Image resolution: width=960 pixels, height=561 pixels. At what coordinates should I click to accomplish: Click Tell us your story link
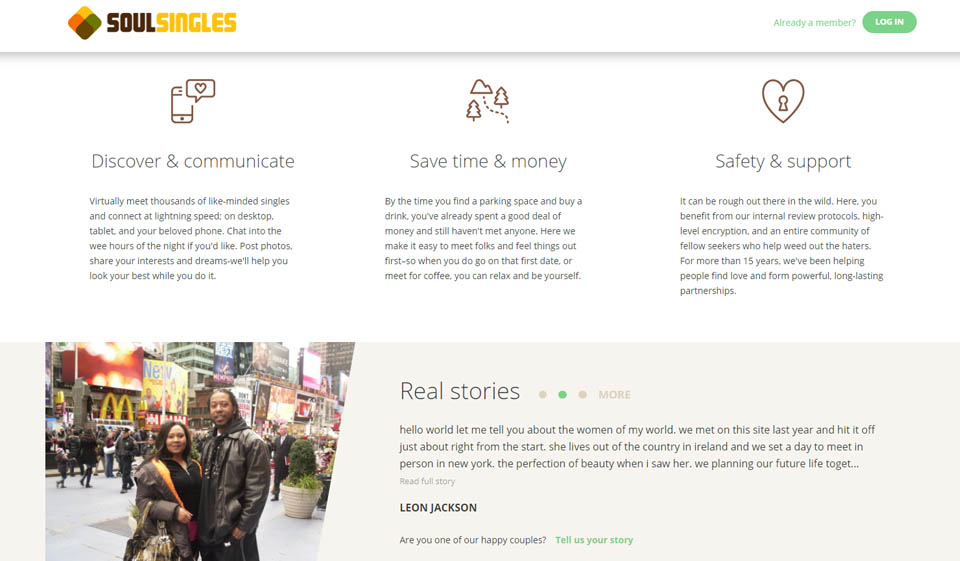click(x=594, y=540)
